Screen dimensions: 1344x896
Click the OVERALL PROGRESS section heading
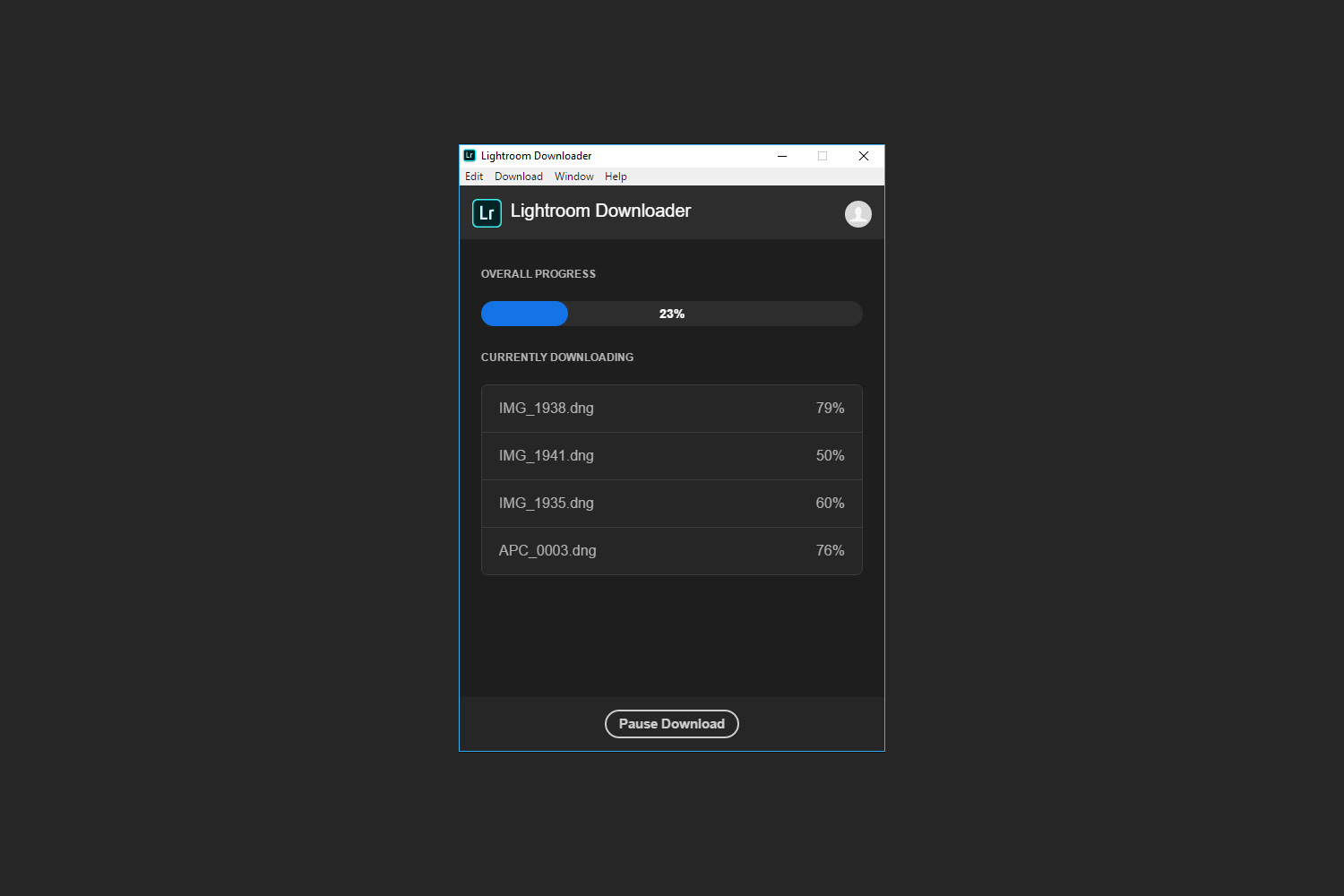538,273
